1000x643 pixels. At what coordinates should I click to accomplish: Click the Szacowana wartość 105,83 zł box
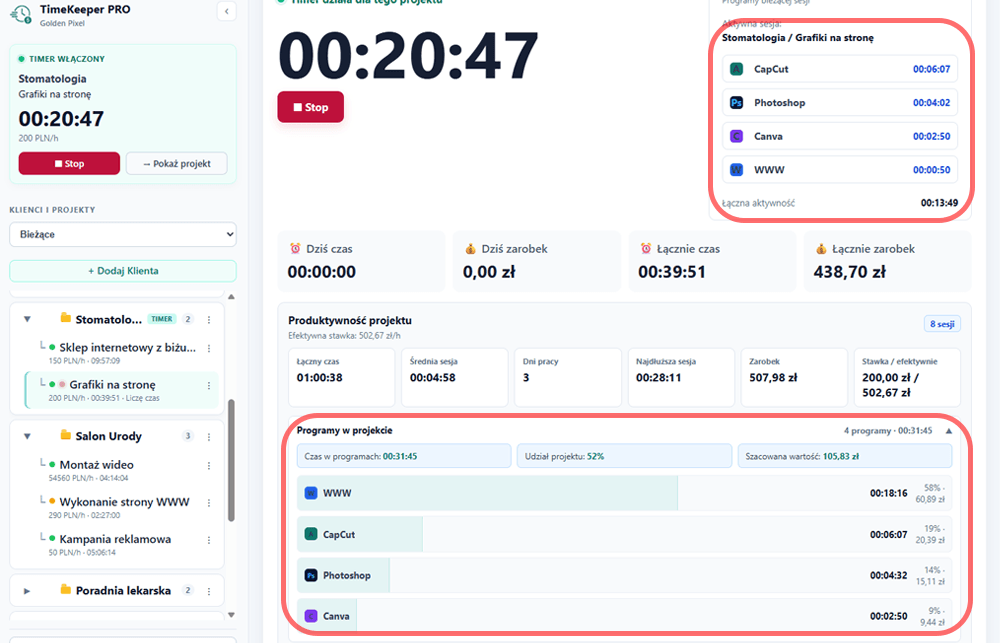(845, 456)
